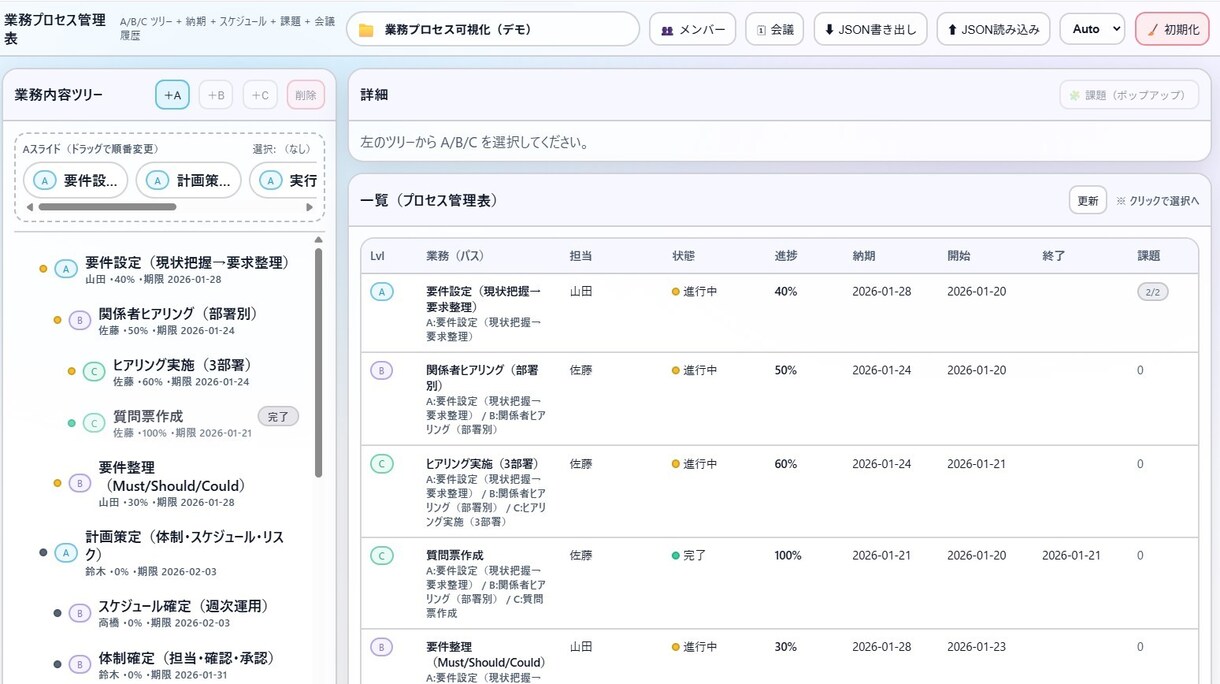Click the 状態 column header

click(684, 256)
